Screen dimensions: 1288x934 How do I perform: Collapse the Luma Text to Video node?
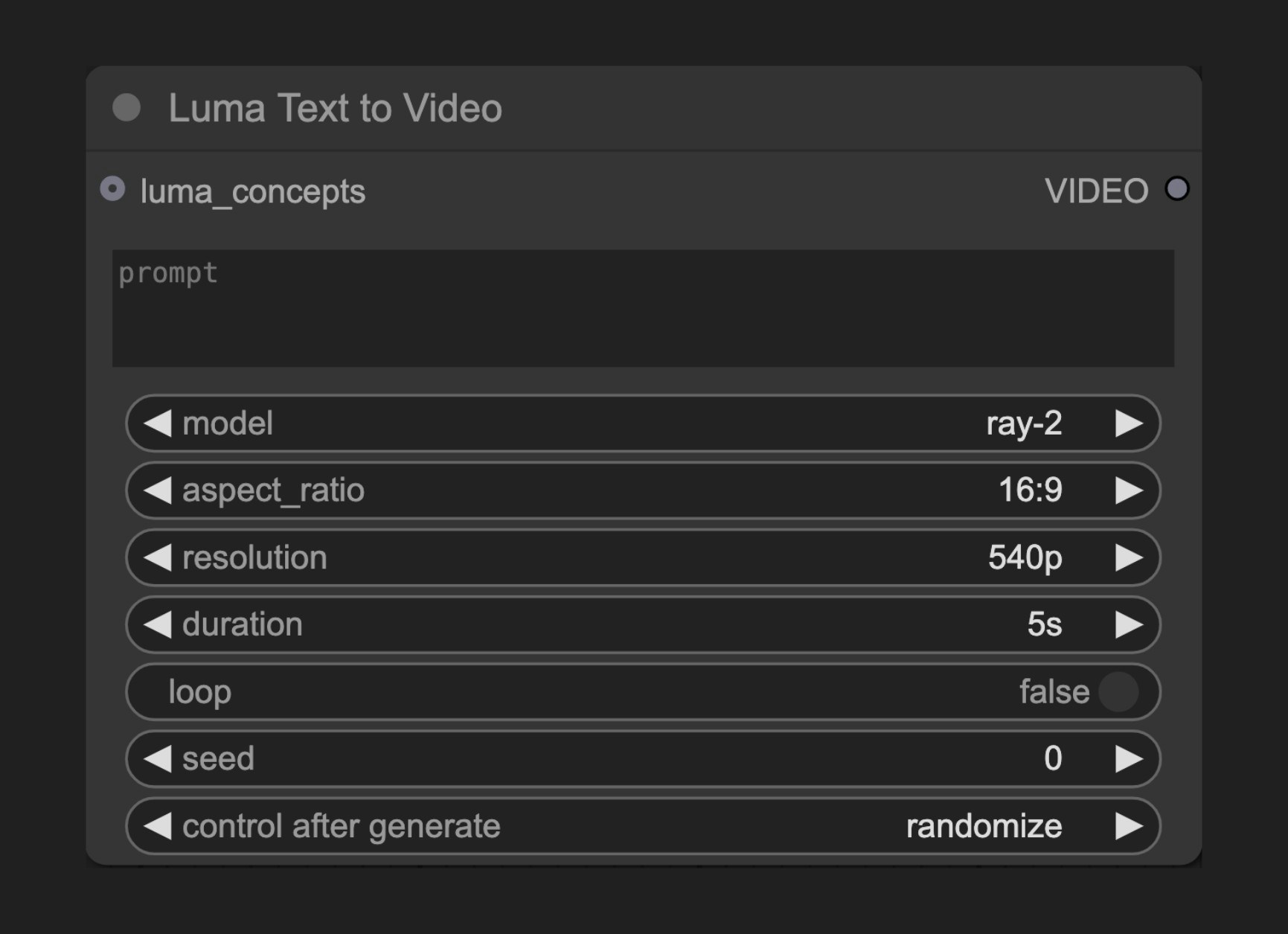point(126,108)
